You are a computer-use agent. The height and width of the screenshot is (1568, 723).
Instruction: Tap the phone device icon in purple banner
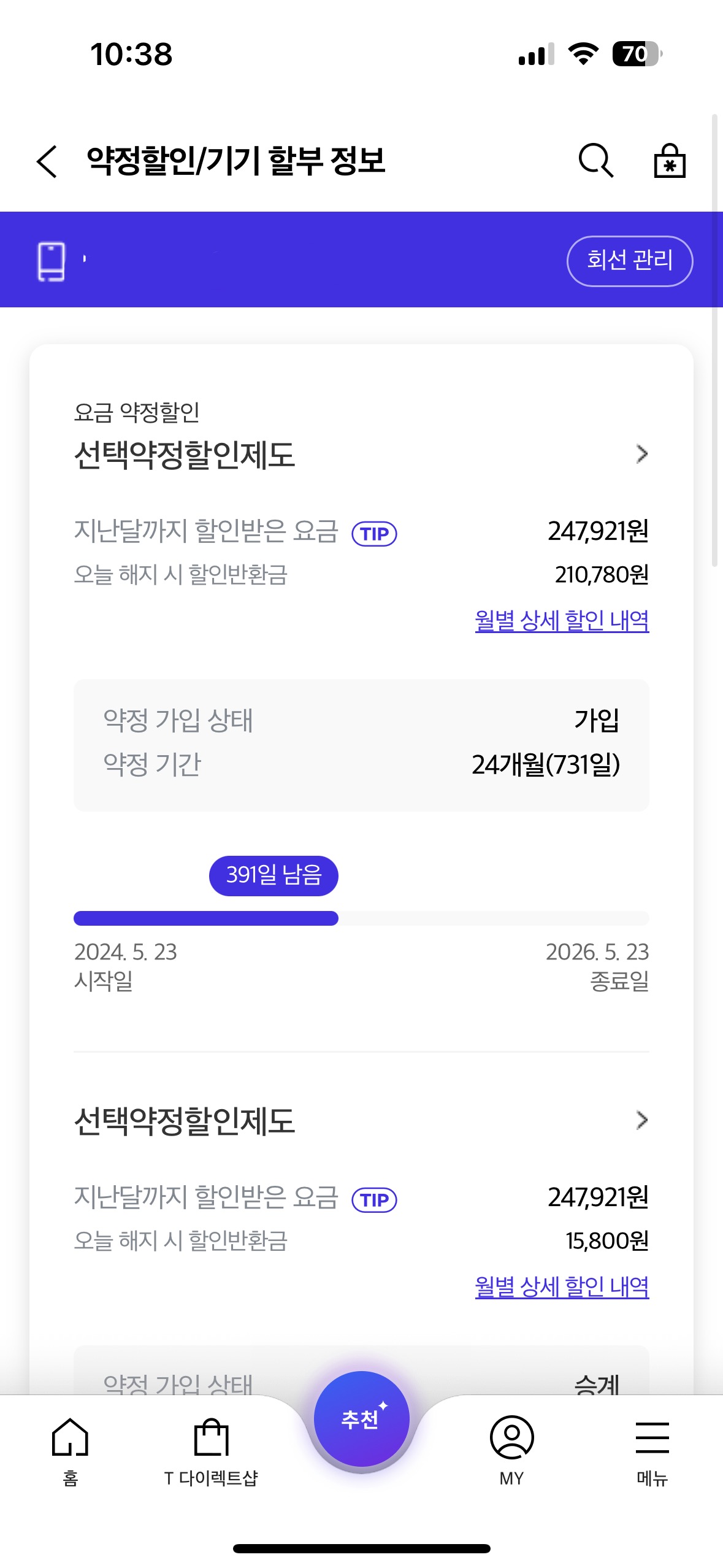pyautogui.click(x=52, y=261)
